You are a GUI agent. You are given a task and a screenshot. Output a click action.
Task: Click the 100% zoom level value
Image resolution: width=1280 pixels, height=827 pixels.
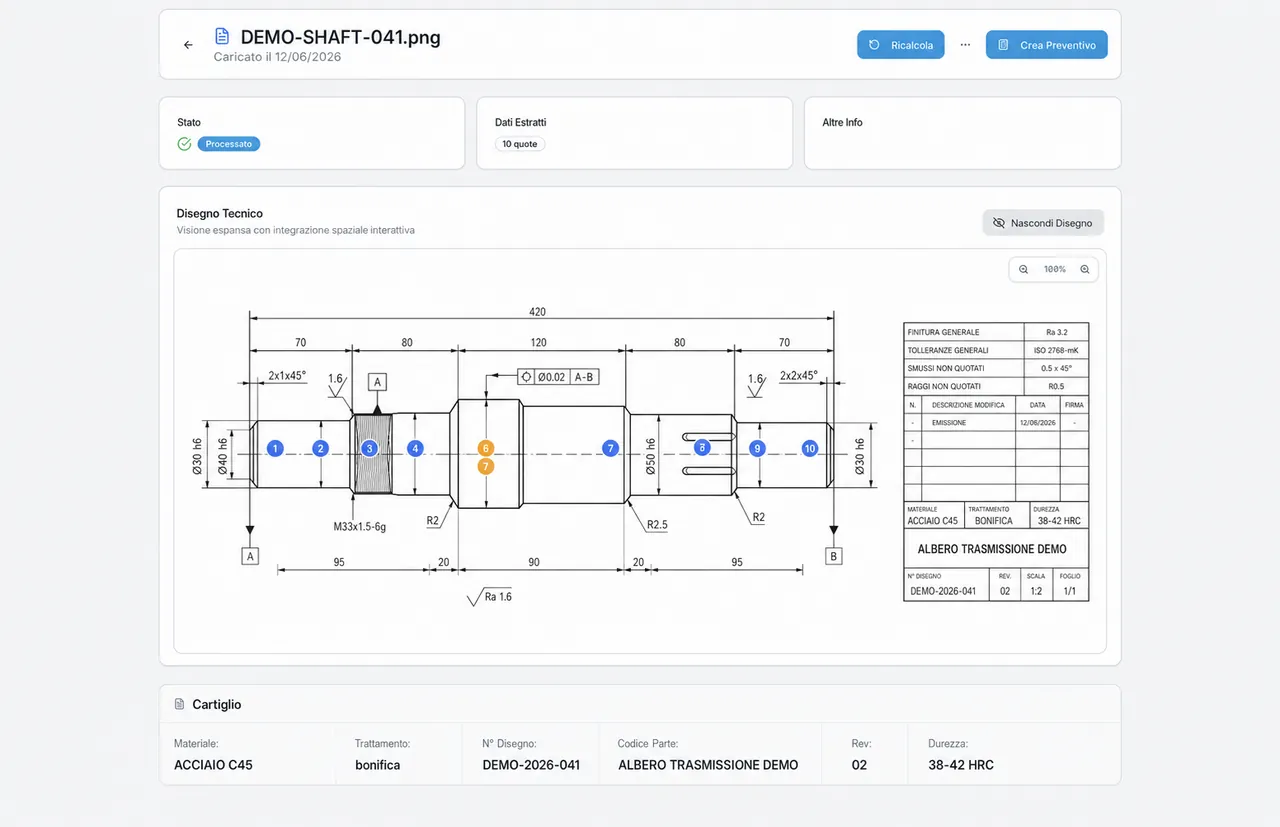point(1054,270)
